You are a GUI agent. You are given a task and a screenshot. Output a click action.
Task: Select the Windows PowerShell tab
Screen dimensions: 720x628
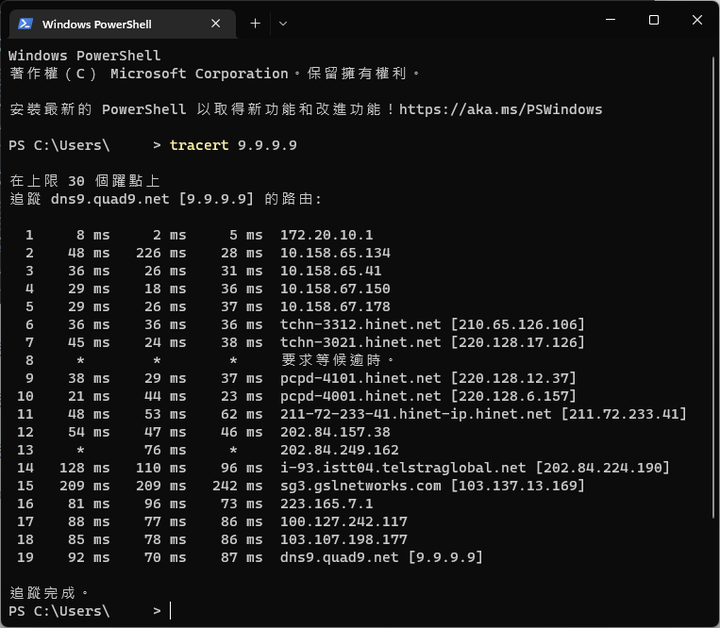[123, 24]
